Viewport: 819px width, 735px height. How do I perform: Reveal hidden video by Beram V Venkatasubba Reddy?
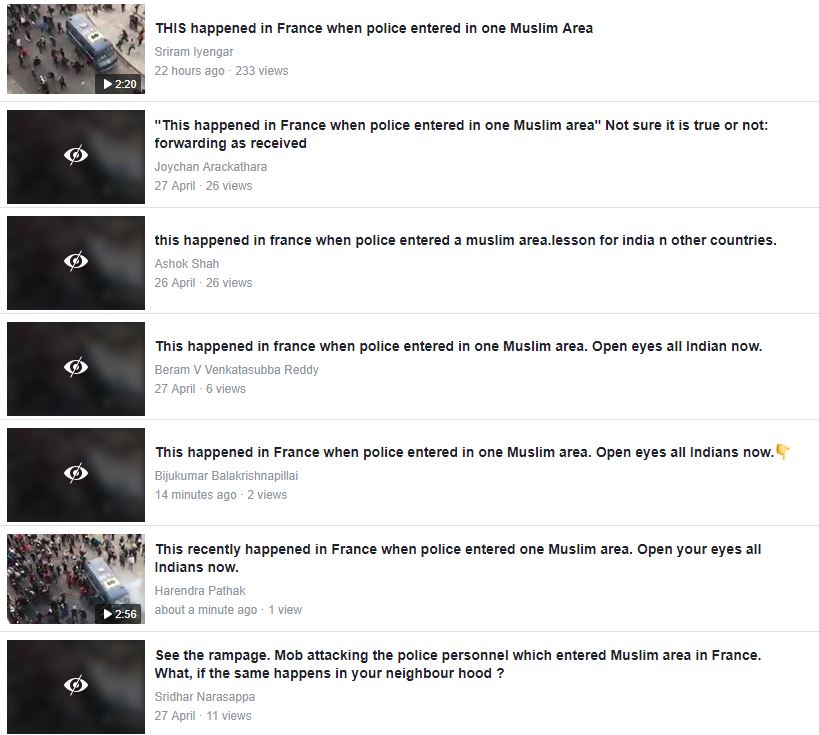coord(76,368)
